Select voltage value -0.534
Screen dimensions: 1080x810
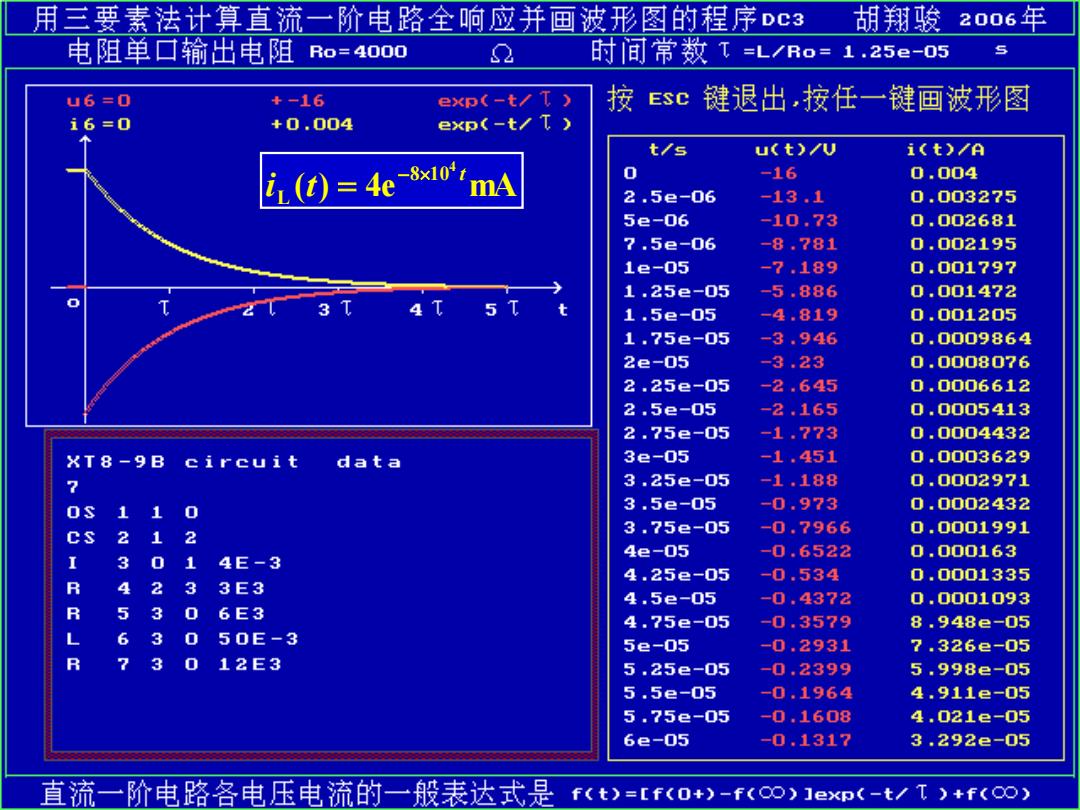[x=798, y=574]
